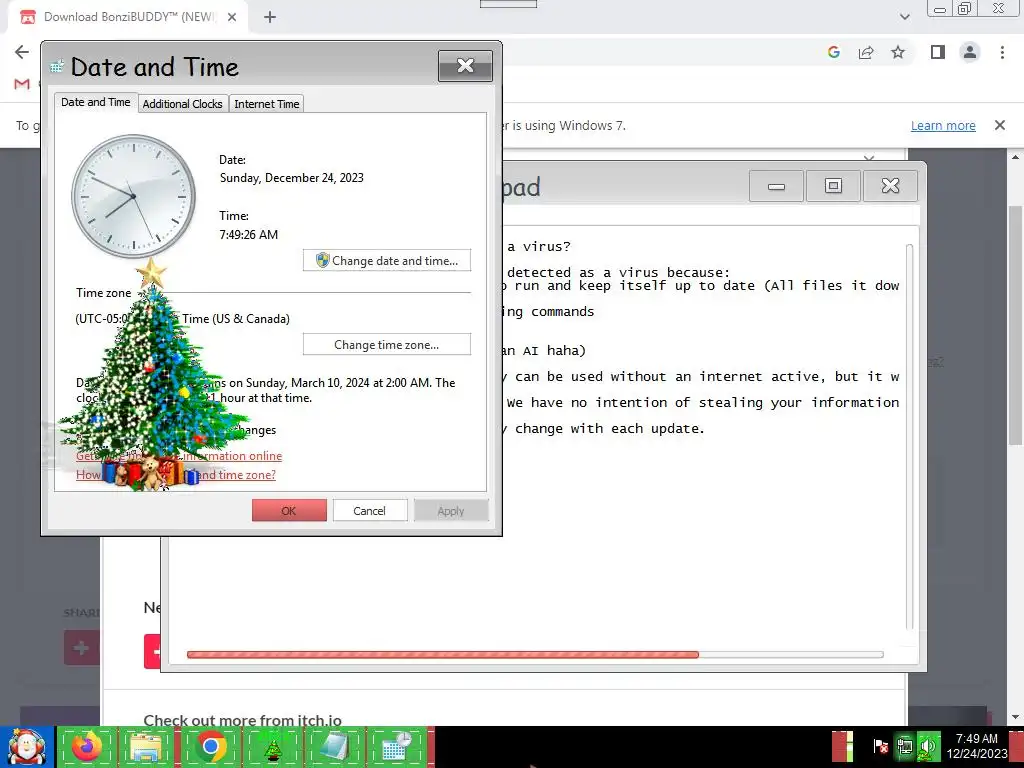Switch to Chrome on the taskbar
Viewport: 1024px width, 768px height.
(x=210, y=746)
